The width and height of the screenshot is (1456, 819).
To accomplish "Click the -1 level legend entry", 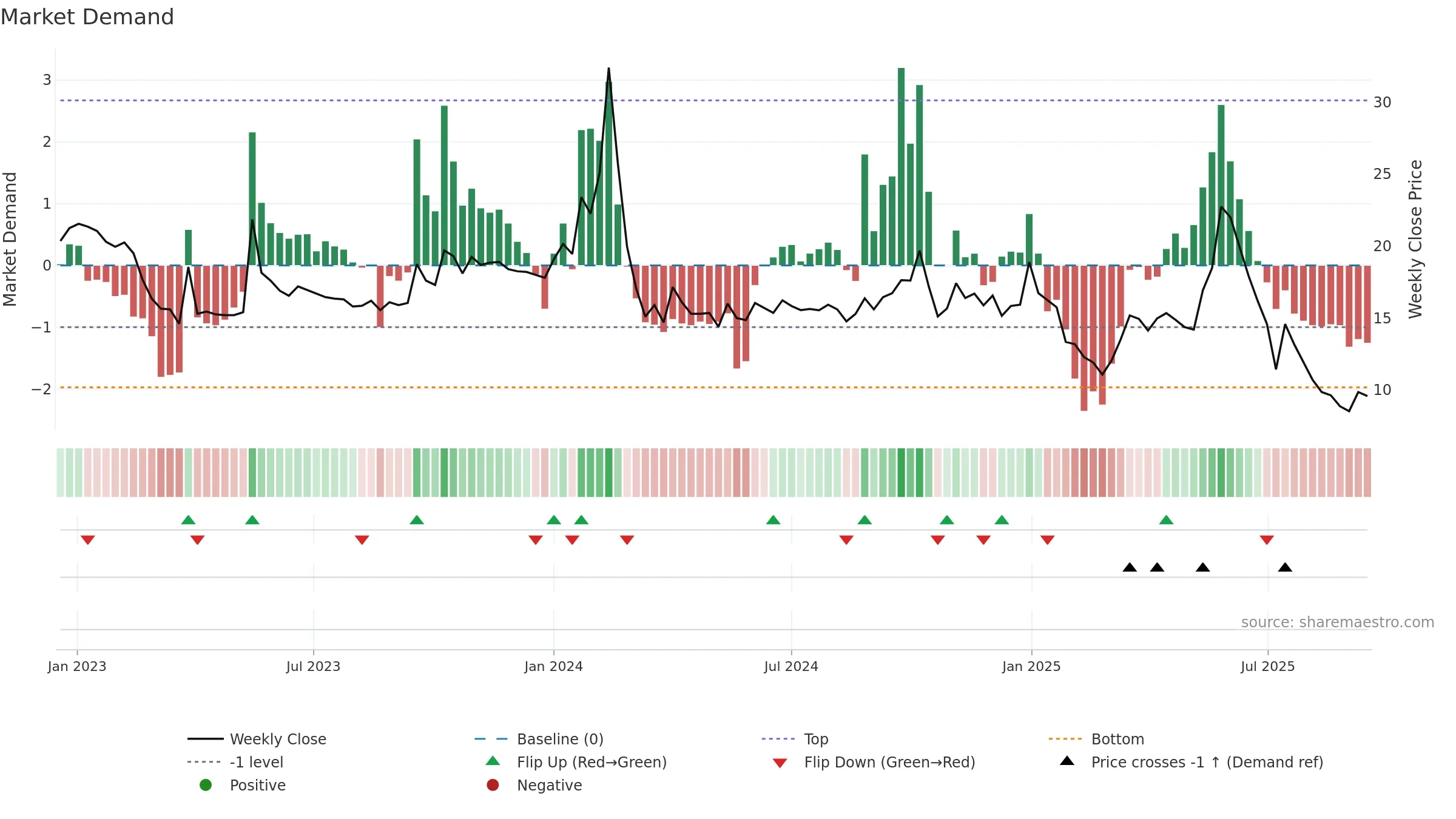I will [x=235, y=762].
